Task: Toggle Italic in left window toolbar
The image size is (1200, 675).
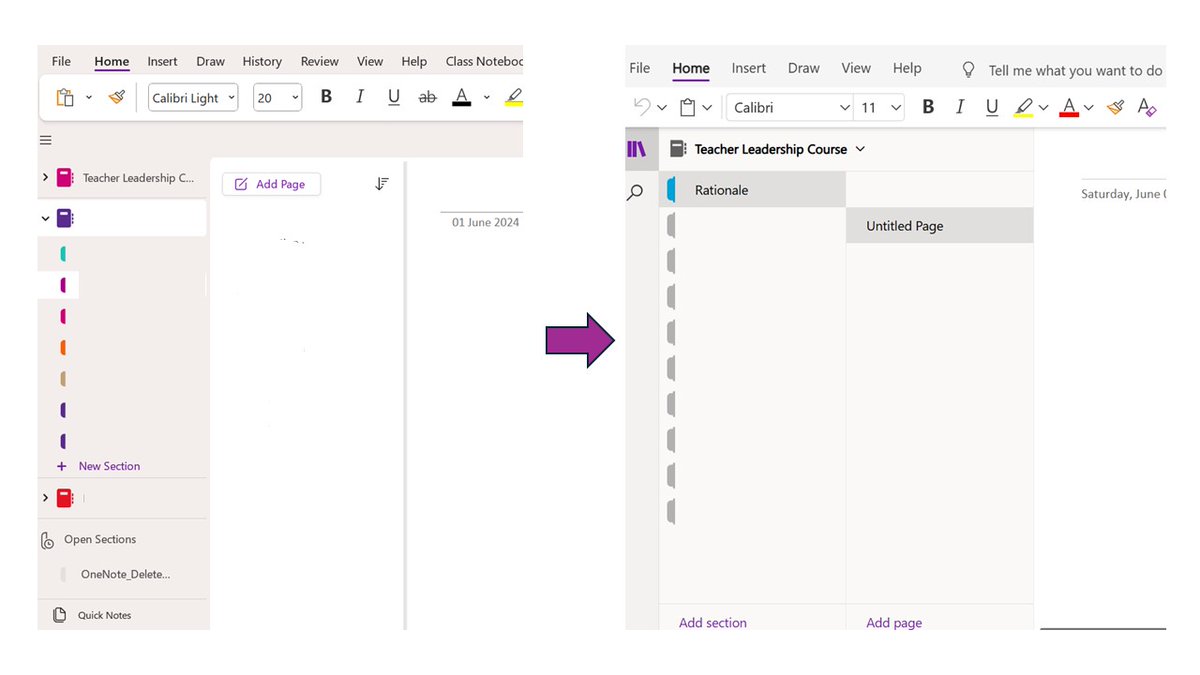Action: [x=360, y=97]
